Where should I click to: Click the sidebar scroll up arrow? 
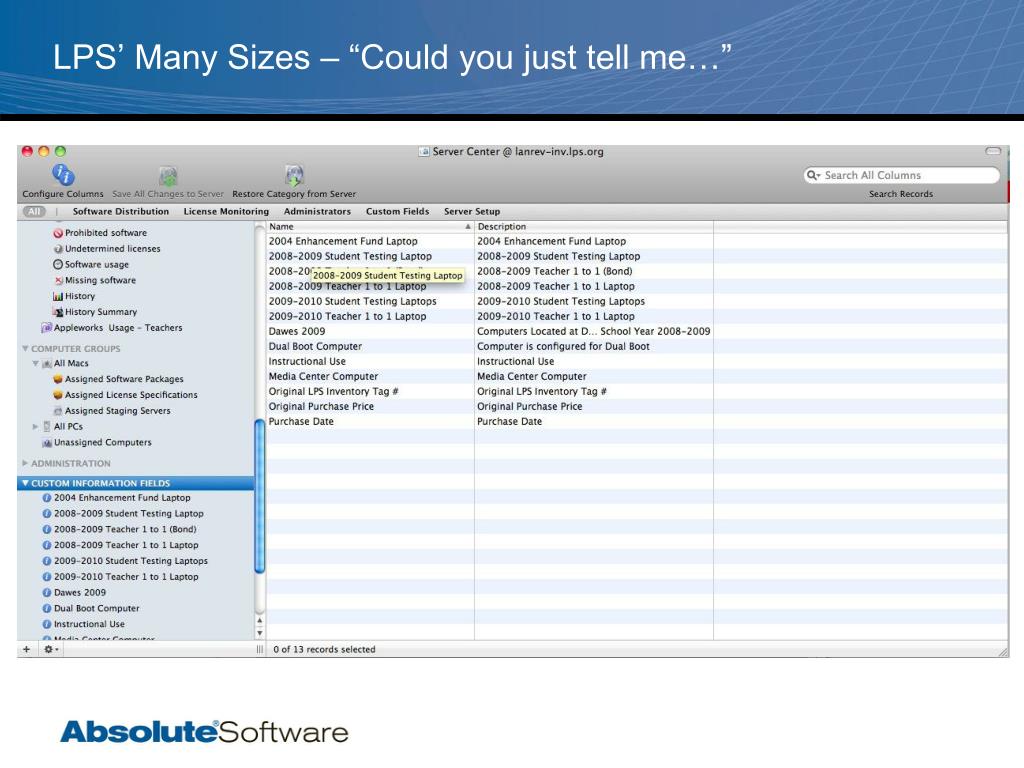pos(260,620)
